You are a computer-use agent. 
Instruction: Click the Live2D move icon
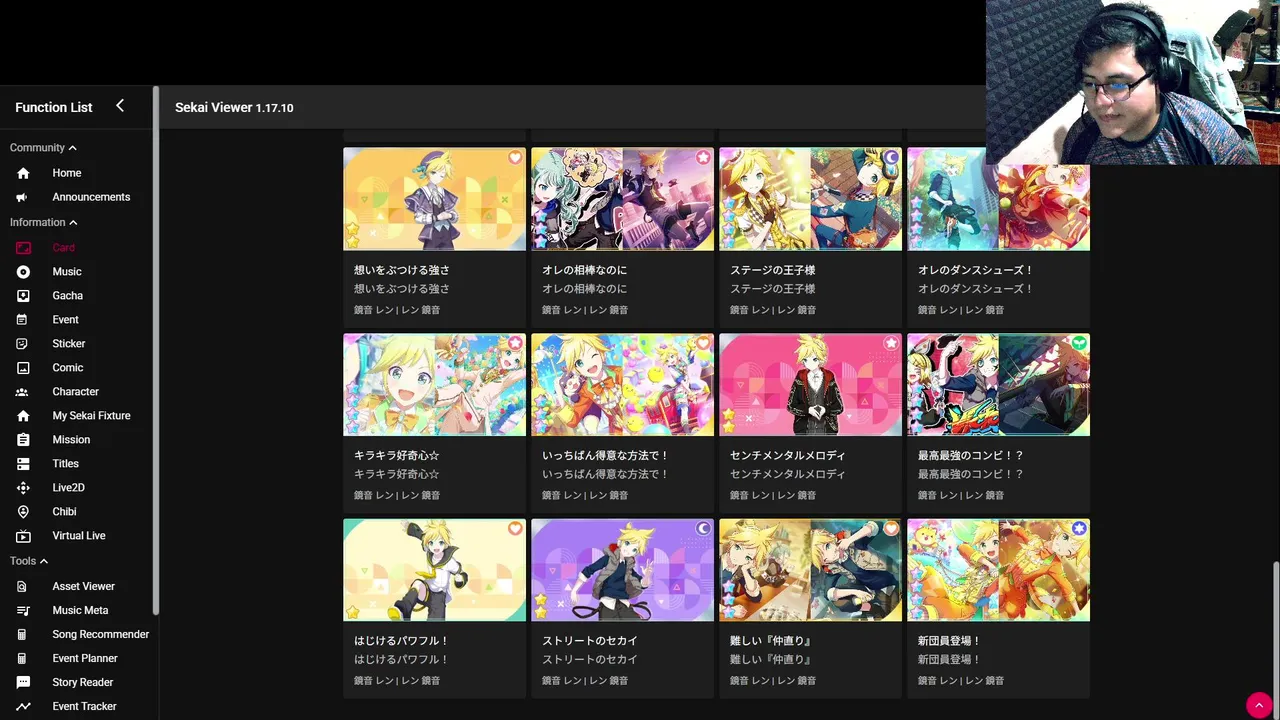(x=23, y=487)
